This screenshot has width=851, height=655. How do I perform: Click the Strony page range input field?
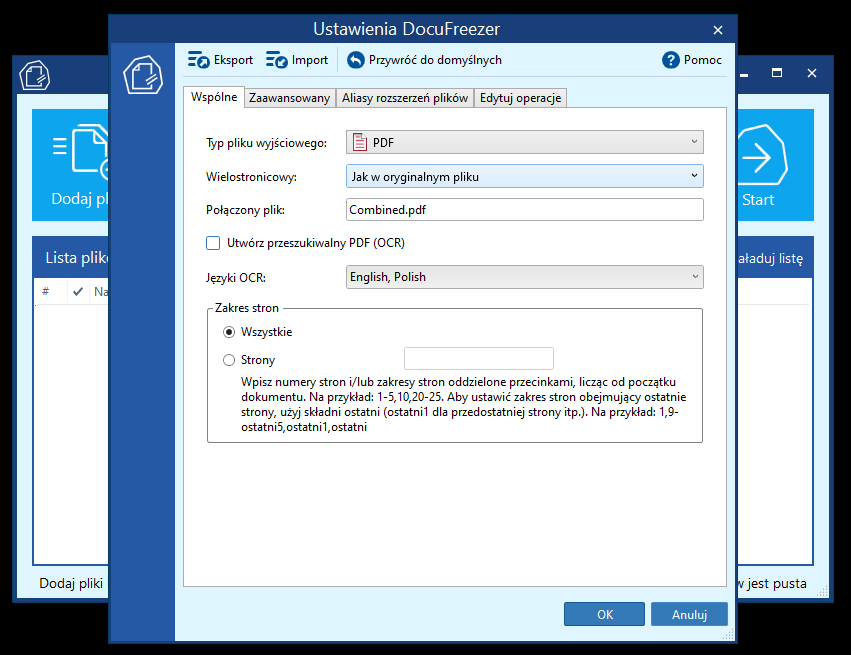click(x=479, y=359)
